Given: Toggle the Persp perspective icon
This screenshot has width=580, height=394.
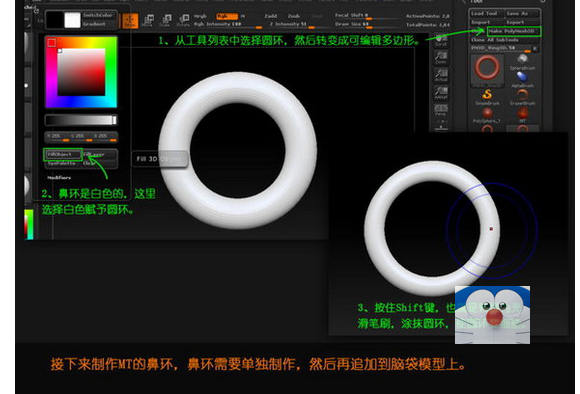Looking at the screenshot, I should [441, 110].
